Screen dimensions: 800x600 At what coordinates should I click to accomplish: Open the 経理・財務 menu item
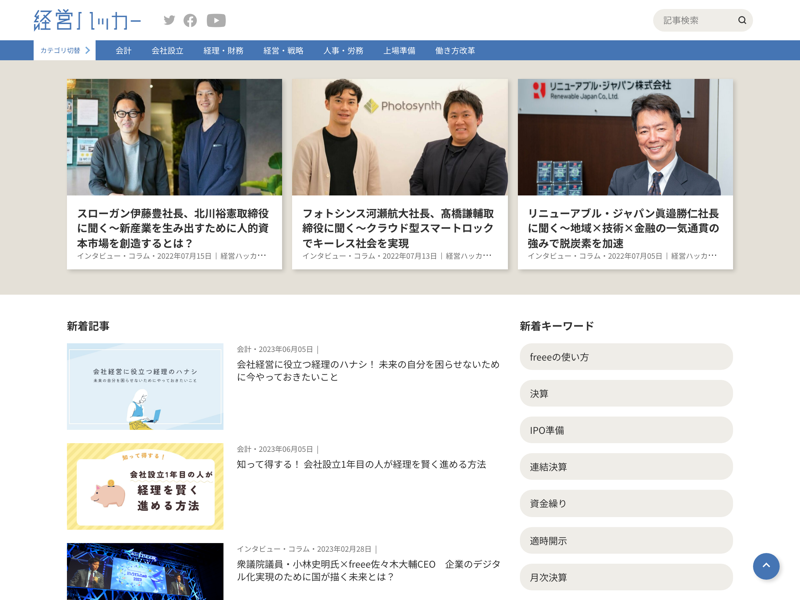click(x=223, y=51)
